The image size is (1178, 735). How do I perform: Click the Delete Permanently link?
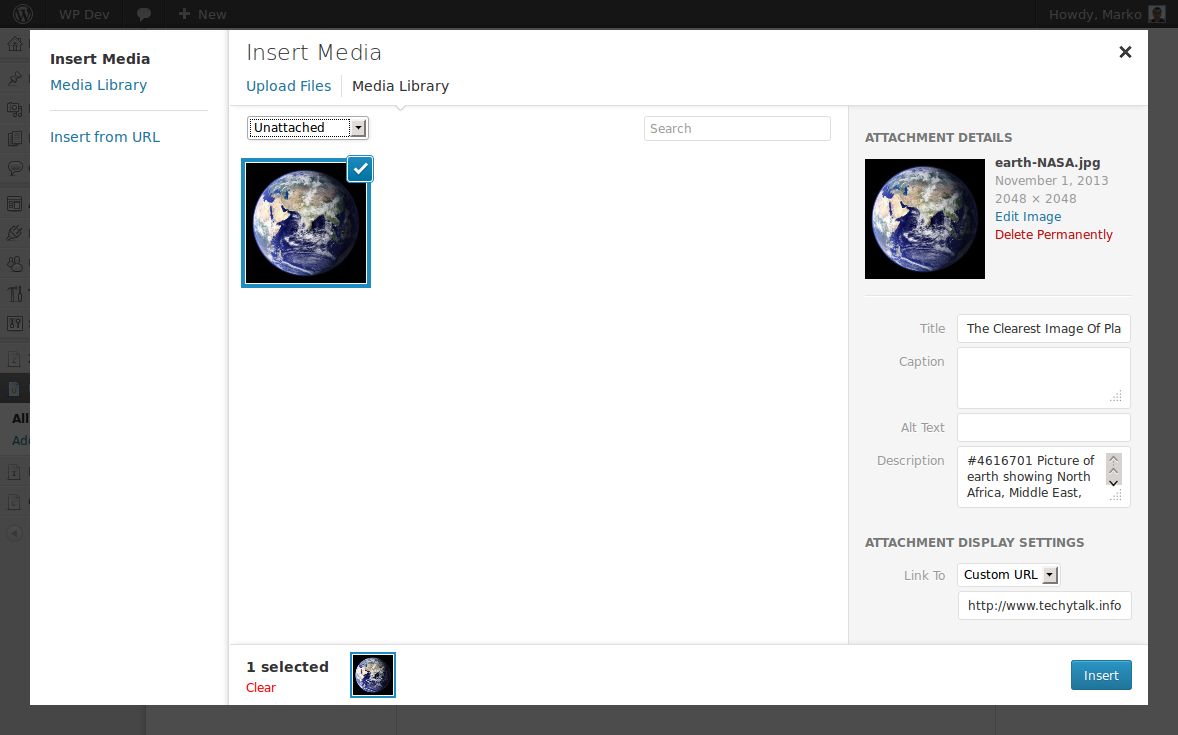pyautogui.click(x=1053, y=234)
